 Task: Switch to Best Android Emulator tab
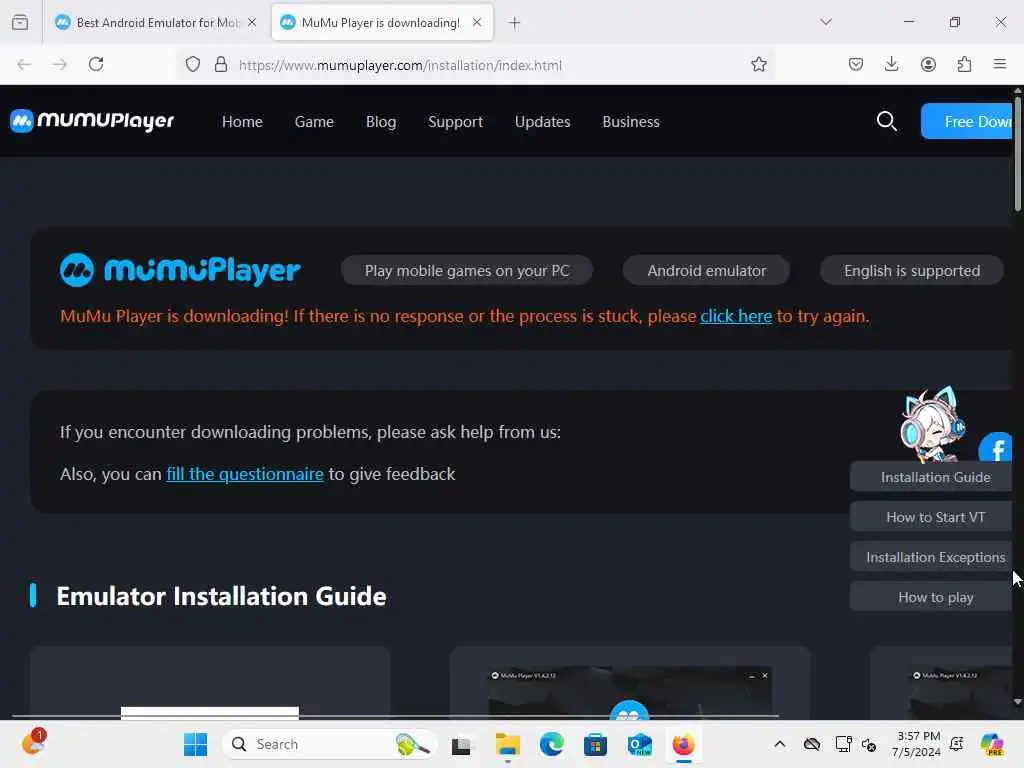(155, 22)
